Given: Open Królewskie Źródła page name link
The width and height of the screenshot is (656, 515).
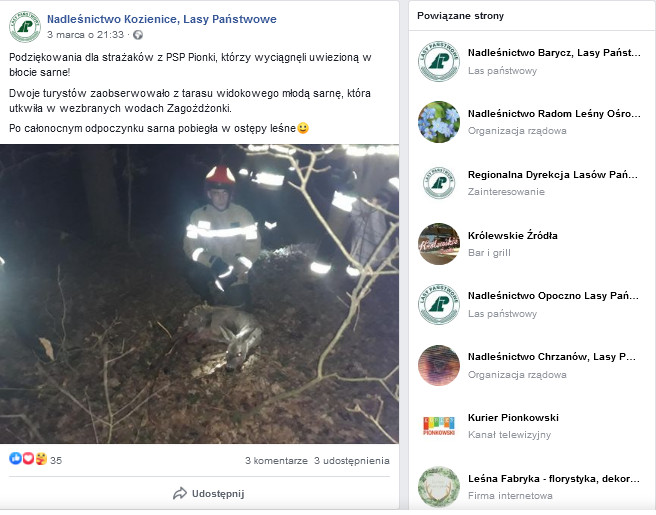Looking at the screenshot, I should tap(512, 235).
